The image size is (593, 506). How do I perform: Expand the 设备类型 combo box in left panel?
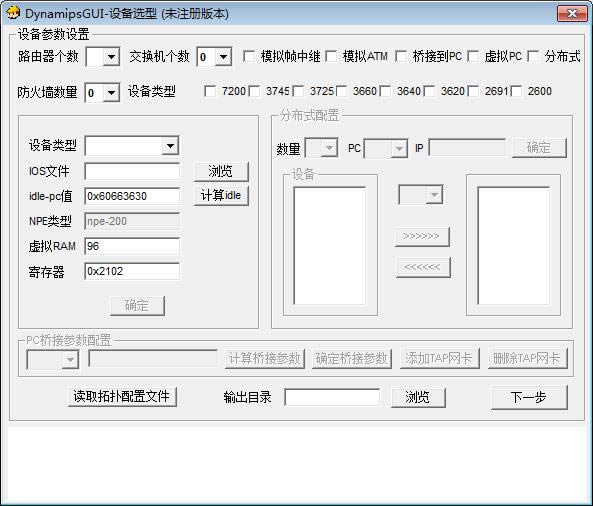(132, 146)
